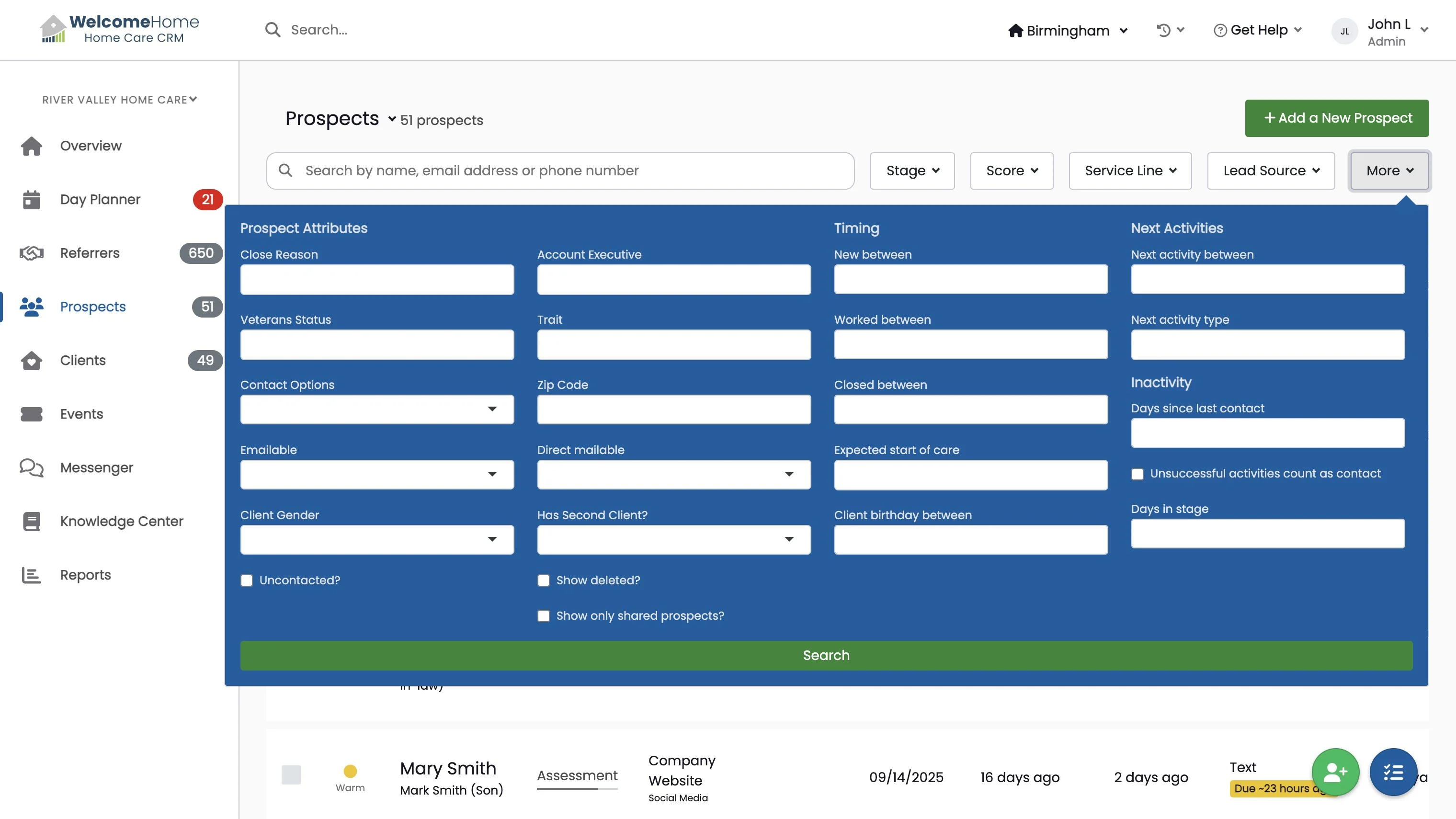Image resolution: width=1456 pixels, height=819 pixels.
Task: Open Day Planner calendar icon
Action: pos(32,200)
